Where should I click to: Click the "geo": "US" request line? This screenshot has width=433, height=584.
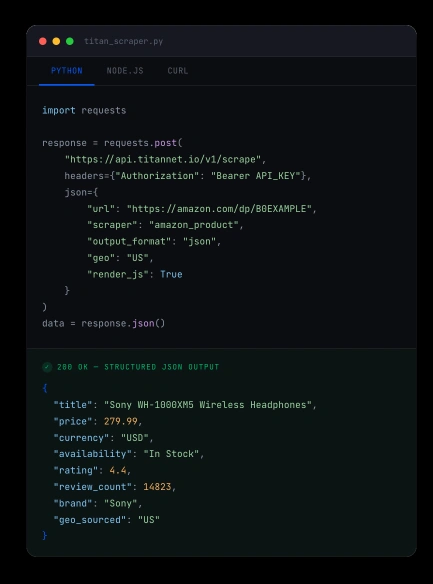coord(120,258)
